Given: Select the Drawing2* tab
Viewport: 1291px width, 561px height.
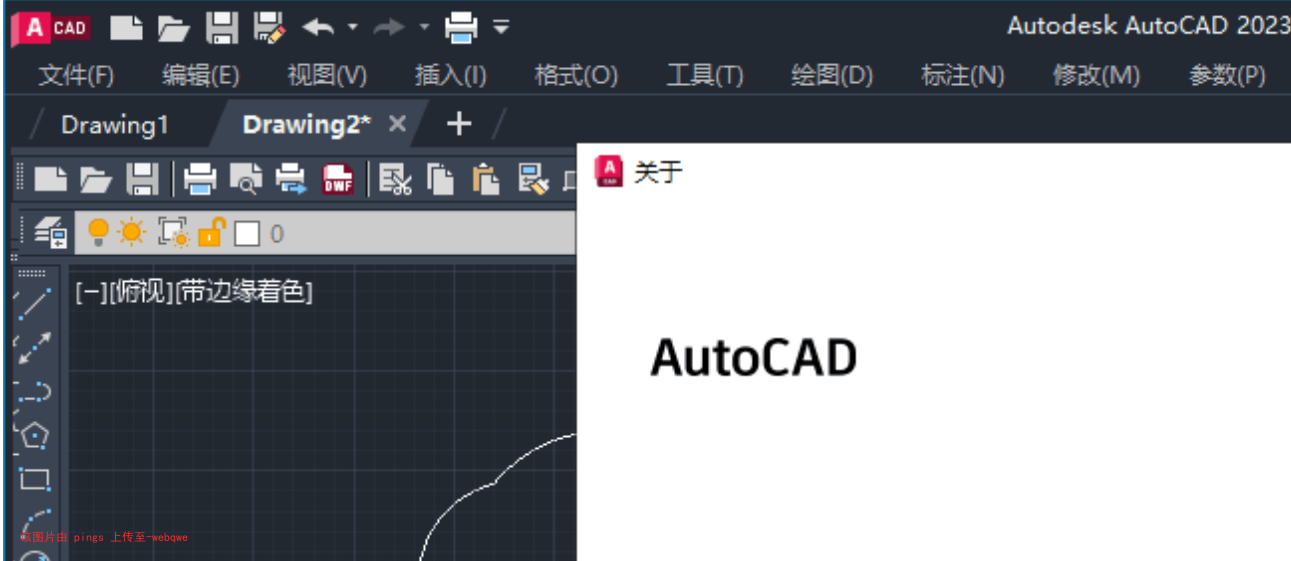Looking at the screenshot, I should (306, 124).
